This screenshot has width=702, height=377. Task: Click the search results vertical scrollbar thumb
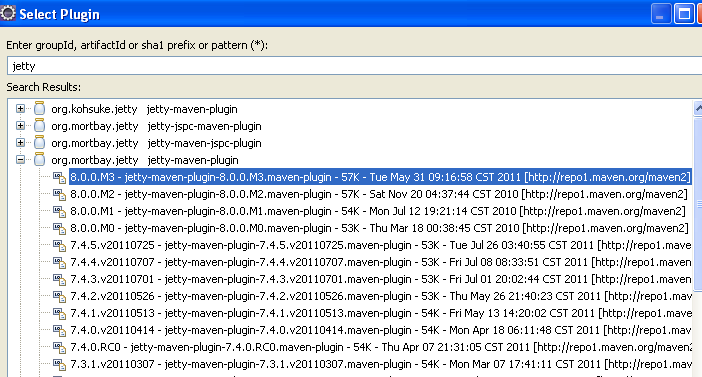coord(698,204)
